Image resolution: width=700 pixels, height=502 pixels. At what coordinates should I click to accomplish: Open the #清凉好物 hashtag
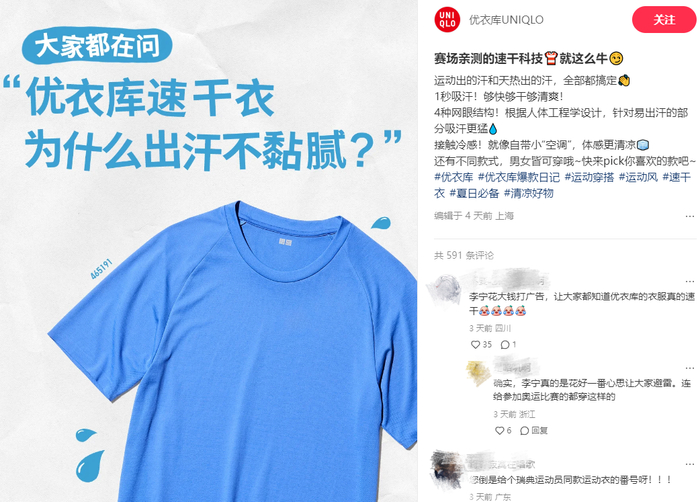click(x=529, y=193)
